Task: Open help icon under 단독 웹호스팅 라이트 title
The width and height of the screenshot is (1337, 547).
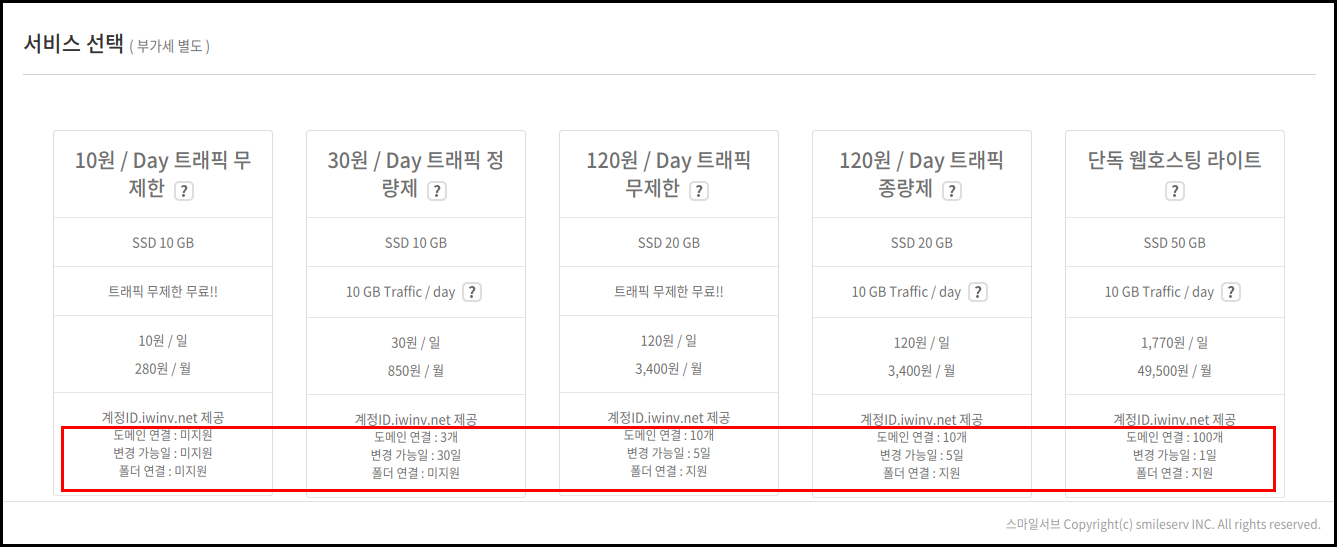Action: click(1175, 191)
